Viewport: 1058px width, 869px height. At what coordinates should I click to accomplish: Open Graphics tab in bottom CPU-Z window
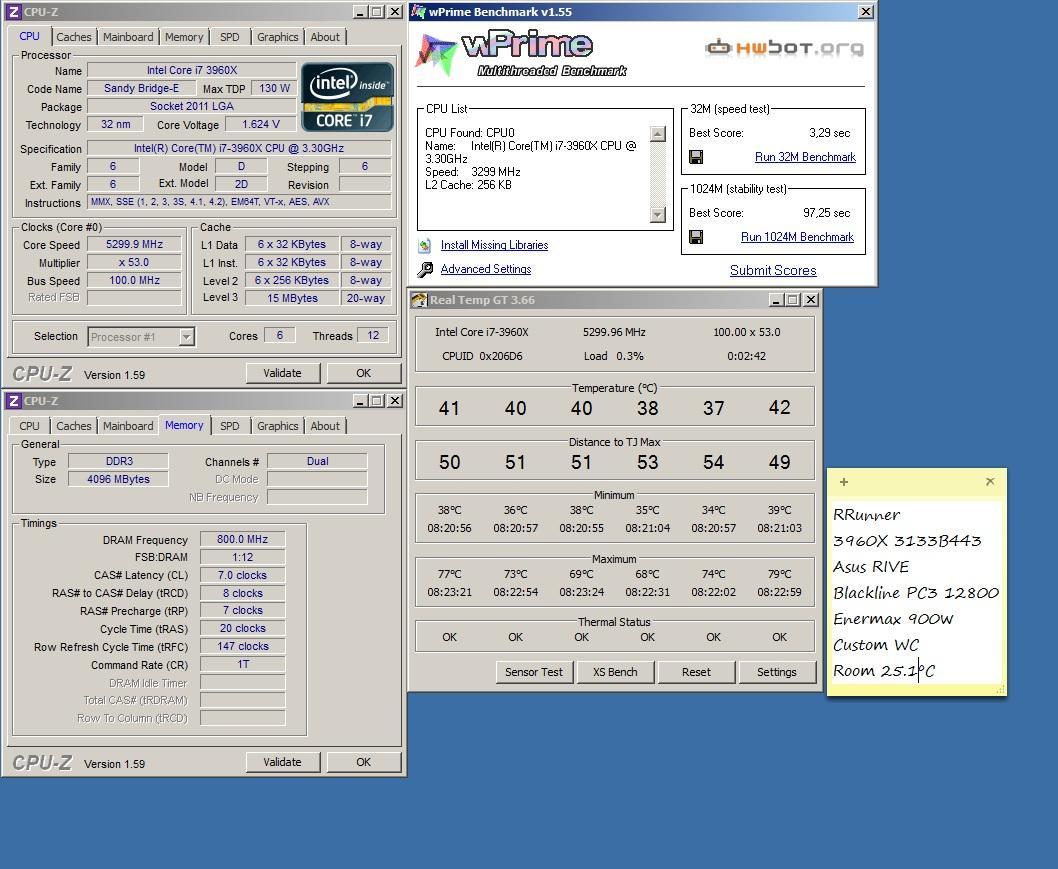pos(277,426)
